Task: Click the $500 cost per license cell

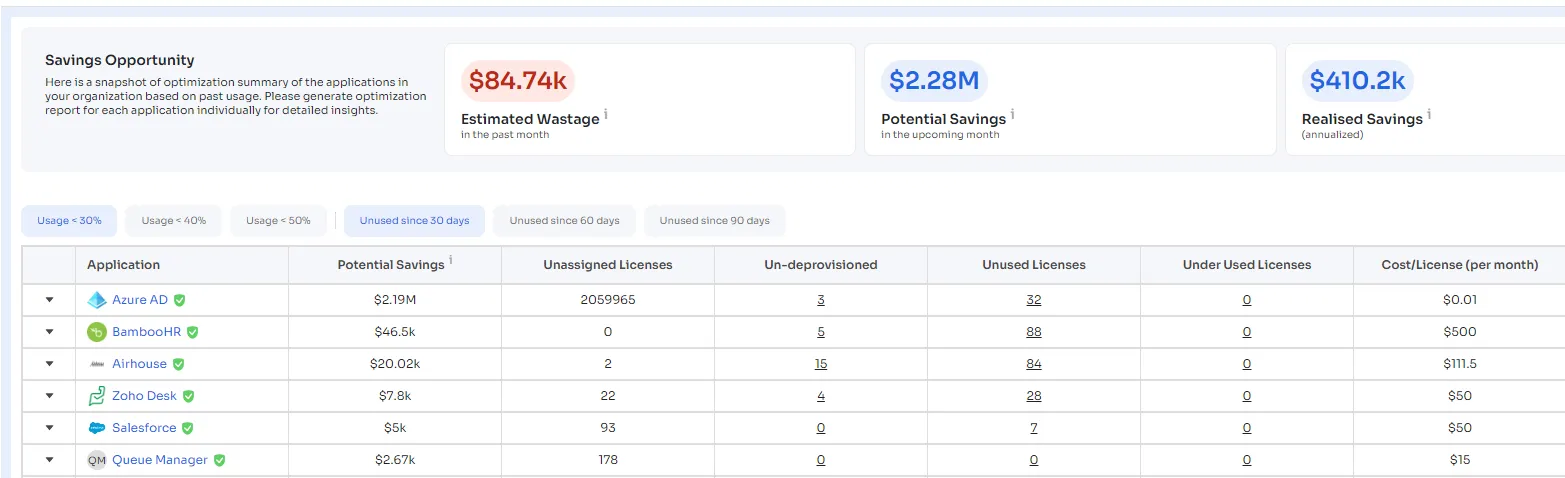Action: tap(1460, 332)
